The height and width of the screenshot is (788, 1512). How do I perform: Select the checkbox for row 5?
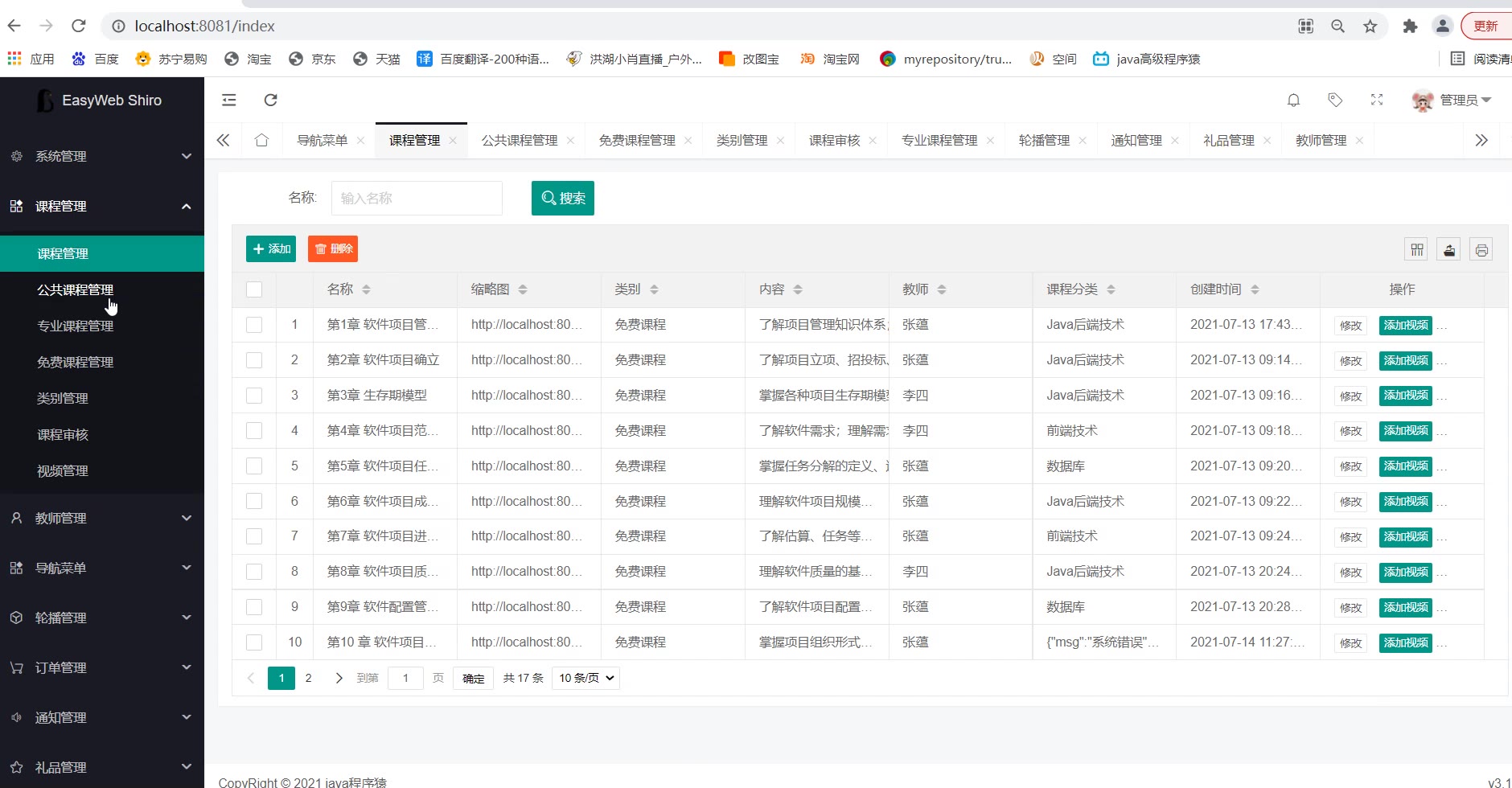pos(254,466)
